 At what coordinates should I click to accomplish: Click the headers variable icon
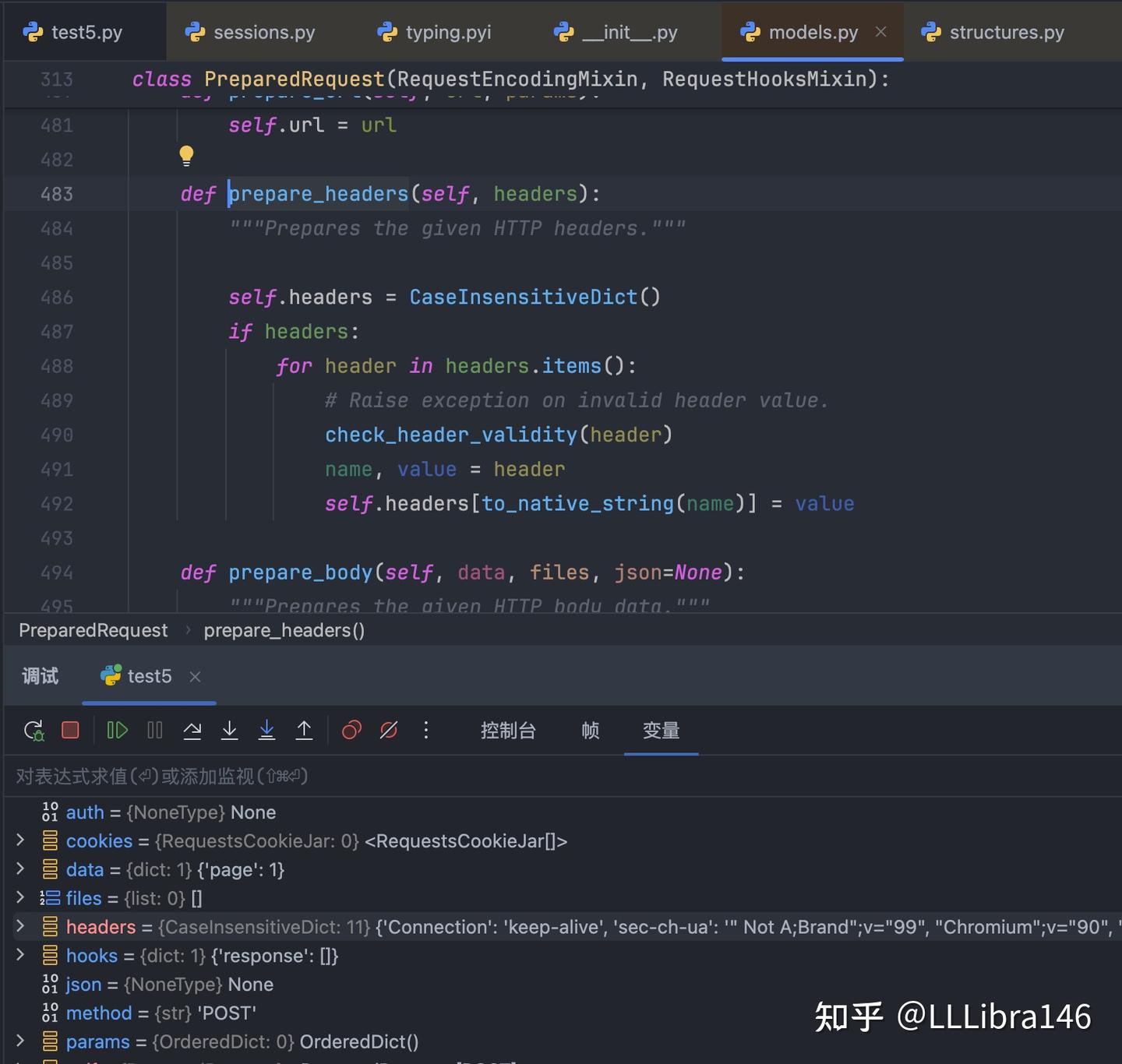(x=50, y=927)
